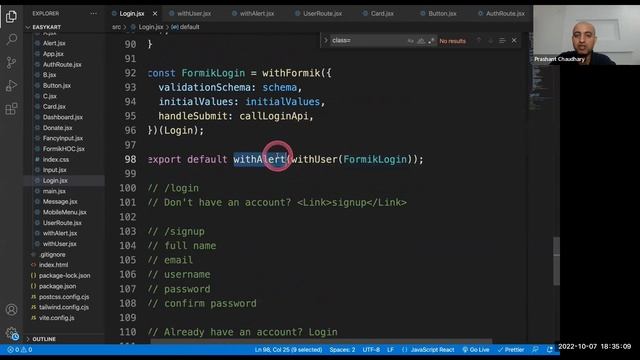Click src in the breadcrumb

coord(116,27)
